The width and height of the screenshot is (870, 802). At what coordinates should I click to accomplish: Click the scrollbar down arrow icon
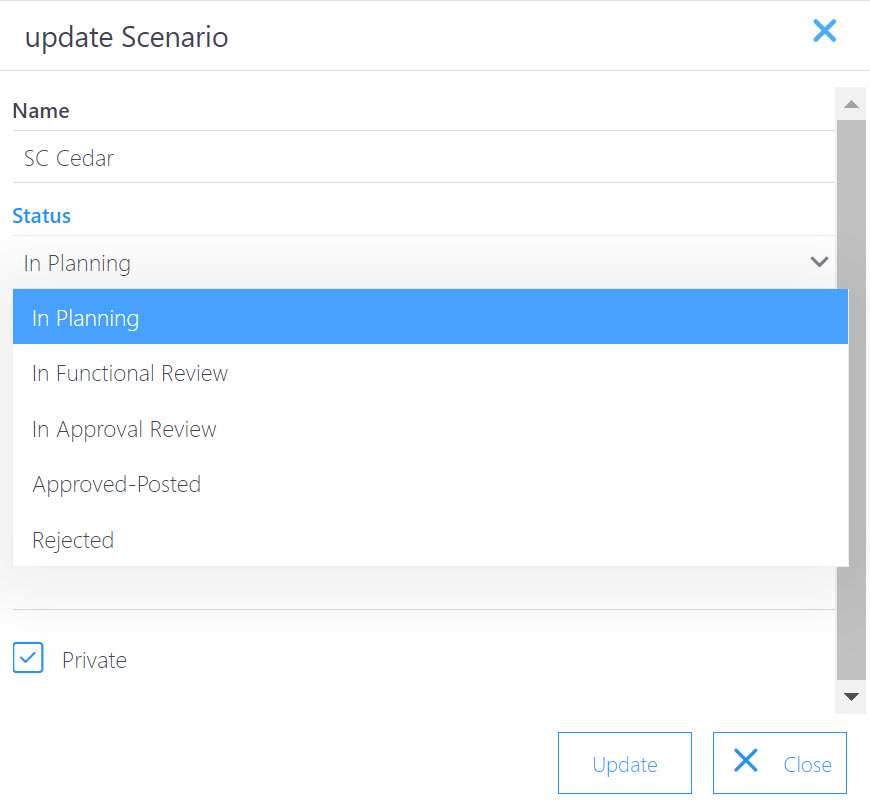point(851,697)
